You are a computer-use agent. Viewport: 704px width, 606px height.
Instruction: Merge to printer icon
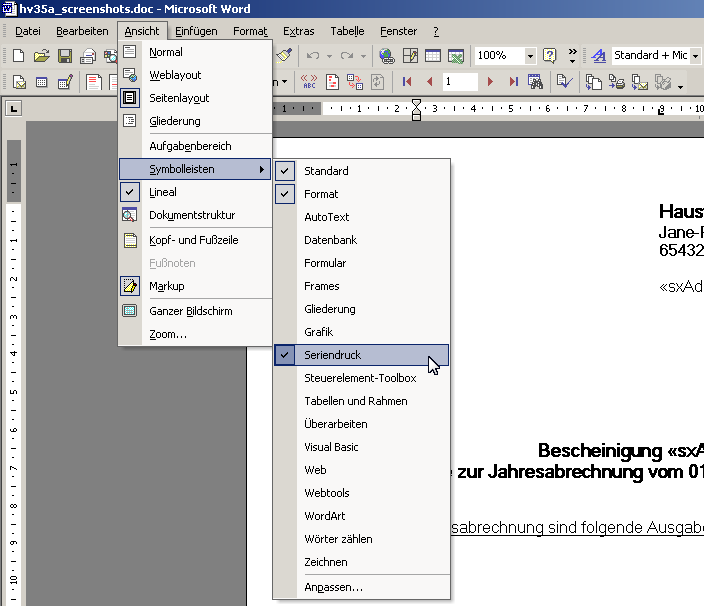coord(616,82)
